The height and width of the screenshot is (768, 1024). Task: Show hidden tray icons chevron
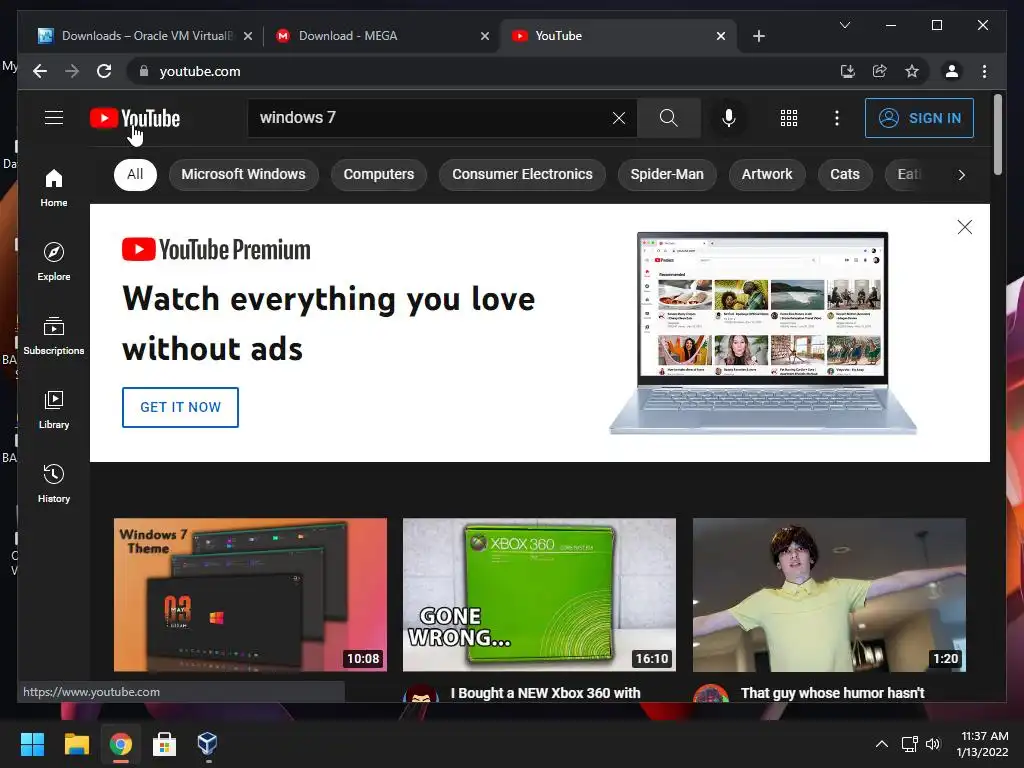tap(882, 744)
